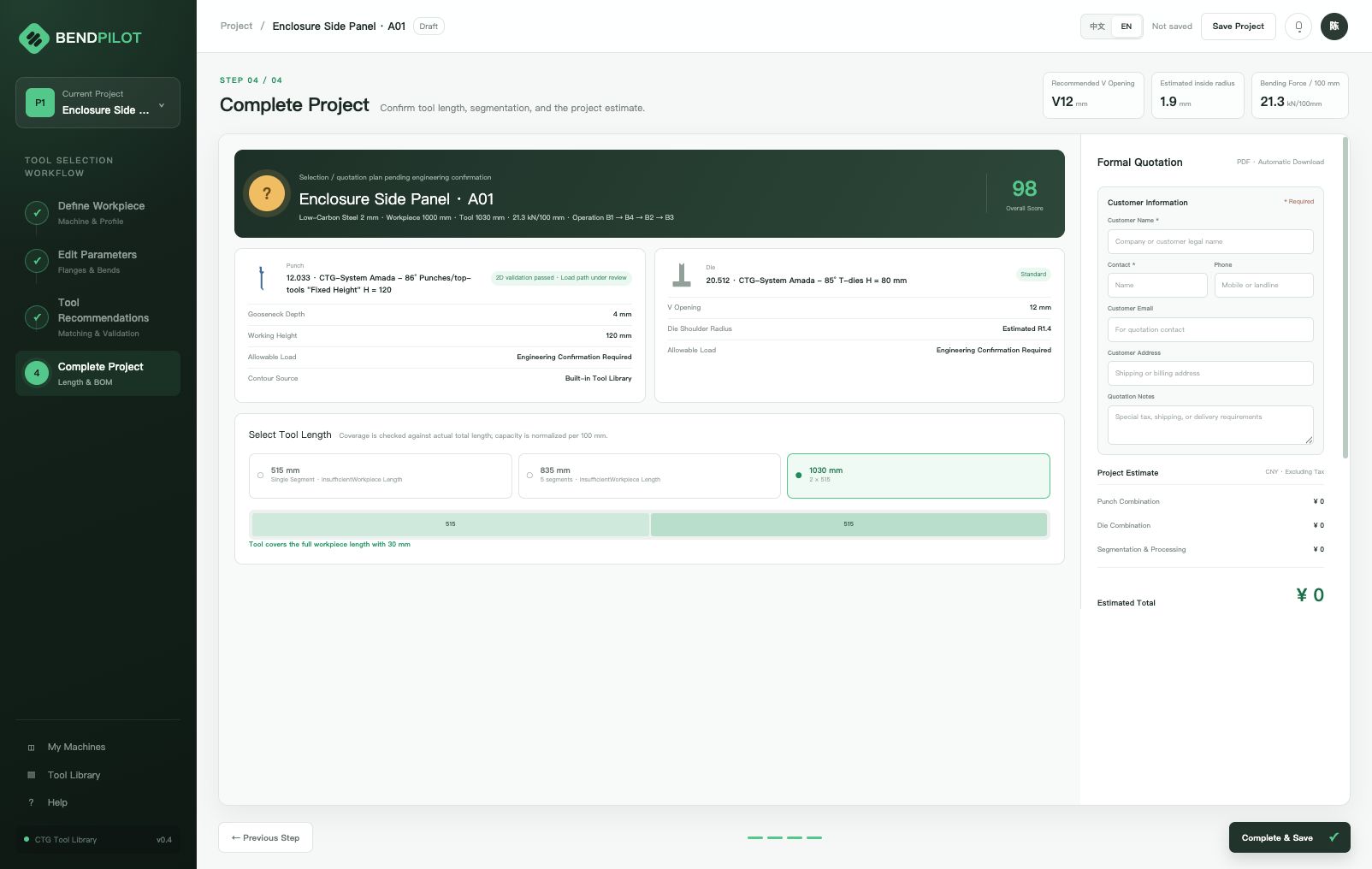Image resolution: width=1372 pixels, height=869 pixels.
Task: Click the Previous Step button
Action: click(265, 837)
